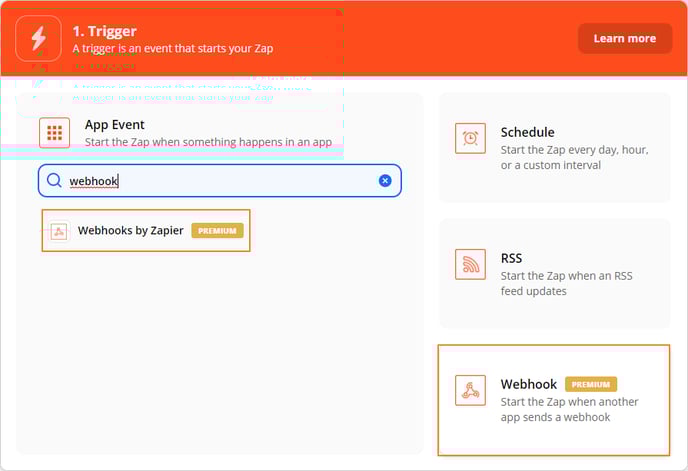Select the RSS feed icon

pyautogui.click(x=470, y=264)
